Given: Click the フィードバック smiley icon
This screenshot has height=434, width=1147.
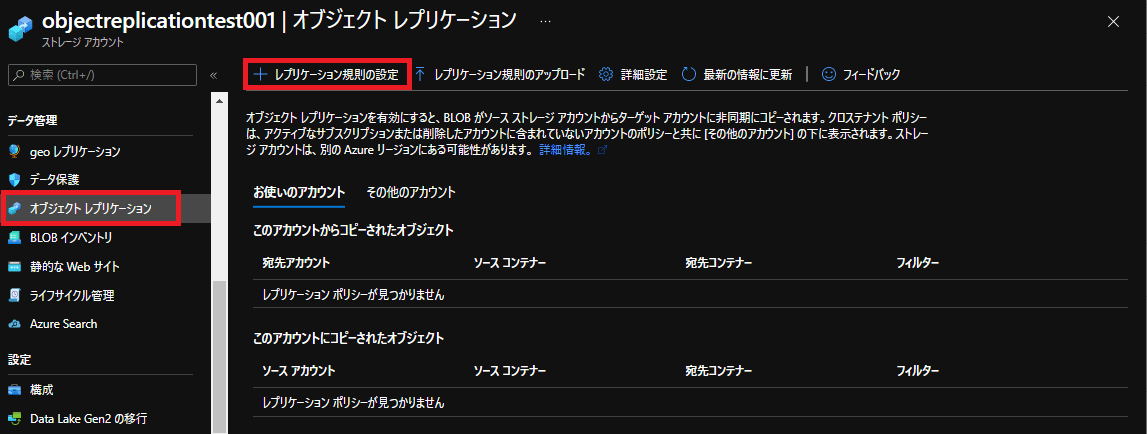Looking at the screenshot, I should [829, 74].
